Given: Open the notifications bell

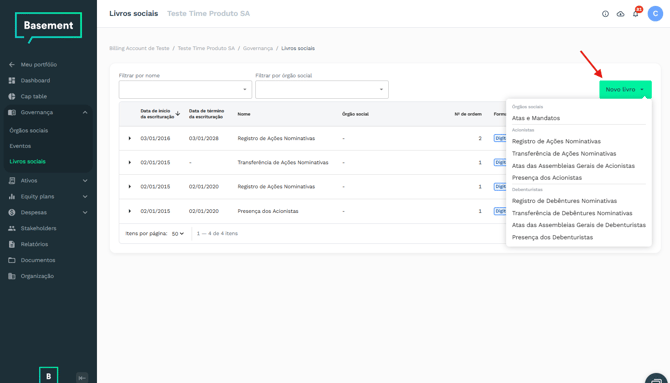Looking at the screenshot, I should point(636,14).
